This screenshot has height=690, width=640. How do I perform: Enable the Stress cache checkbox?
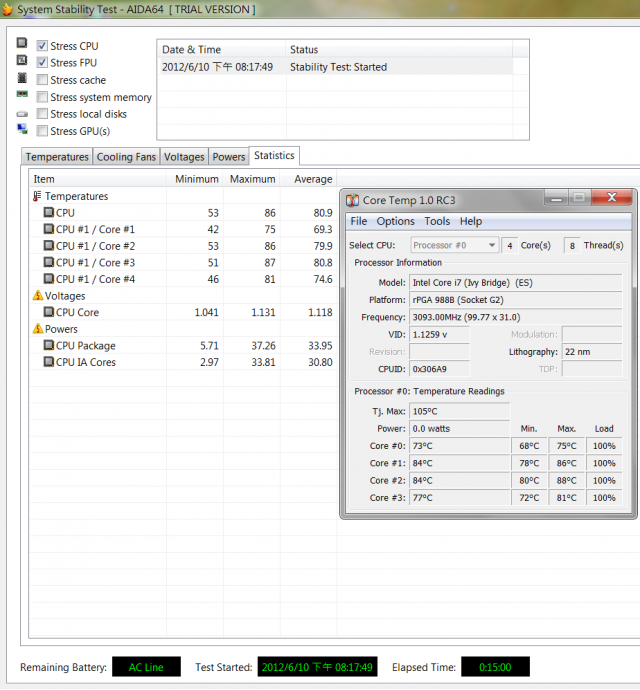coord(42,80)
